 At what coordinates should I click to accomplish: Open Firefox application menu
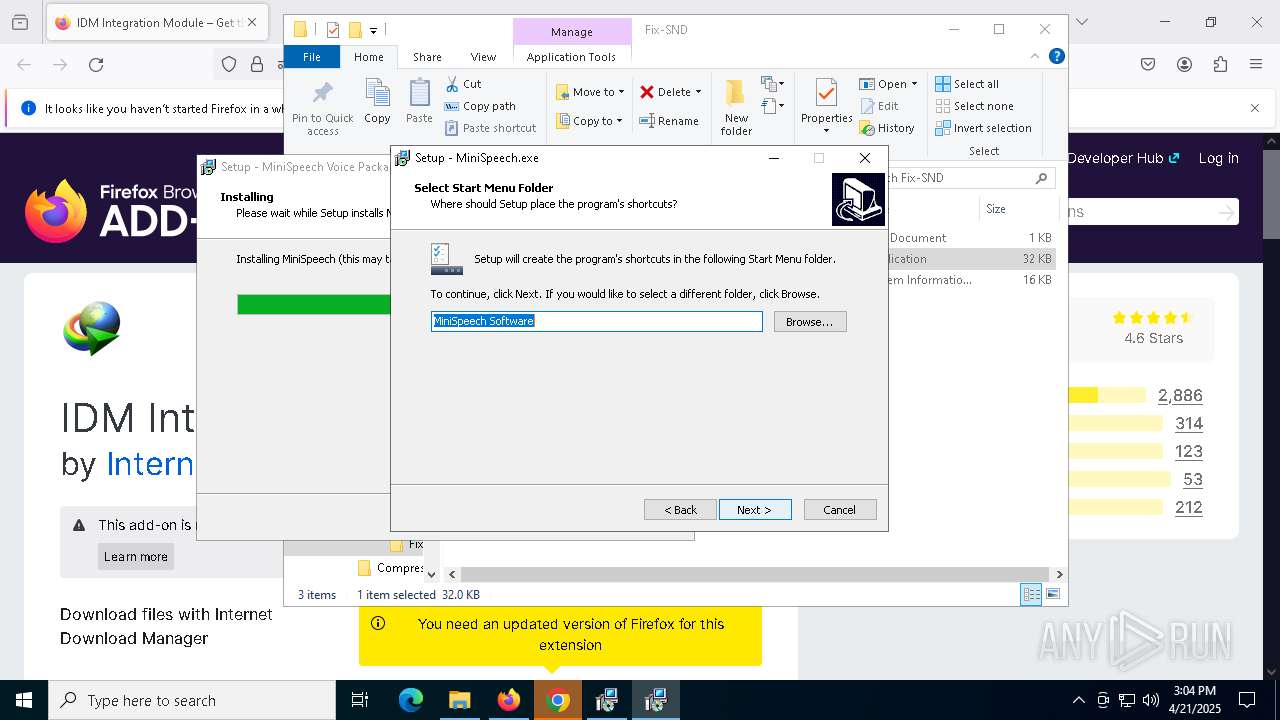tap(1256, 65)
